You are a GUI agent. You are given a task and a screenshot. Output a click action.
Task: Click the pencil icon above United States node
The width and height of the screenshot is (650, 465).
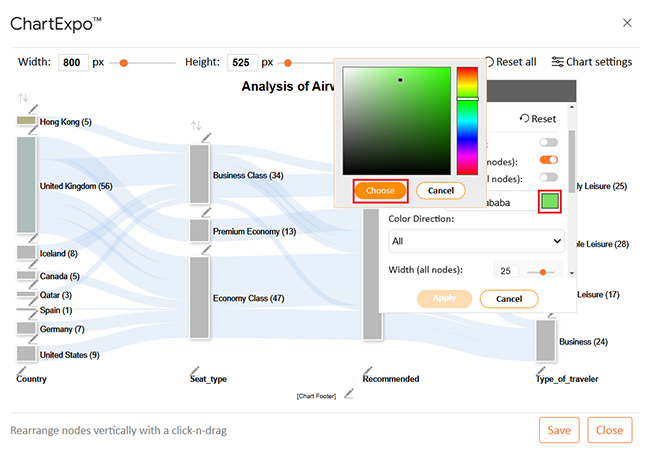(x=33, y=339)
